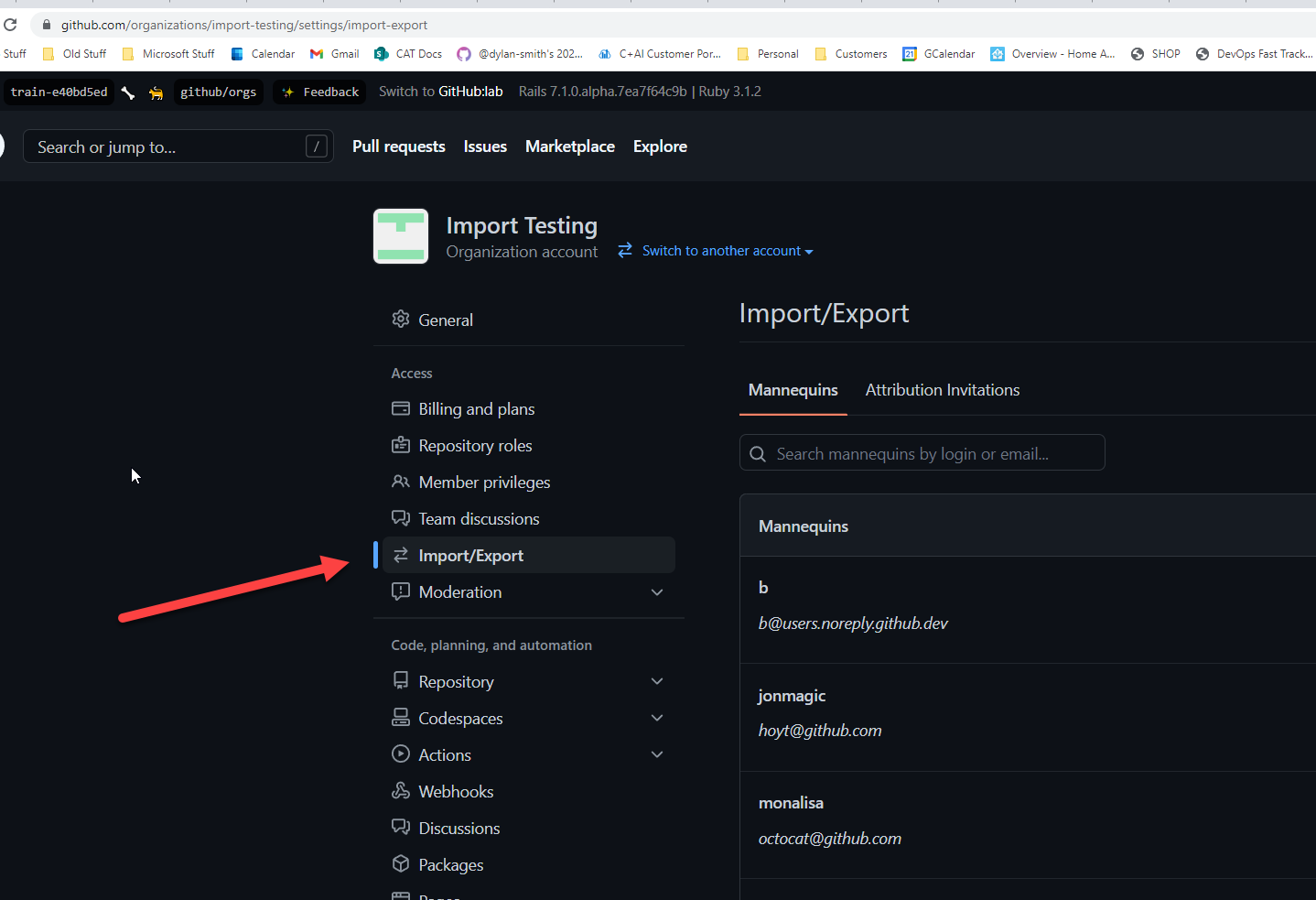Click the Discussions comment icon in the sidebar

(401, 827)
